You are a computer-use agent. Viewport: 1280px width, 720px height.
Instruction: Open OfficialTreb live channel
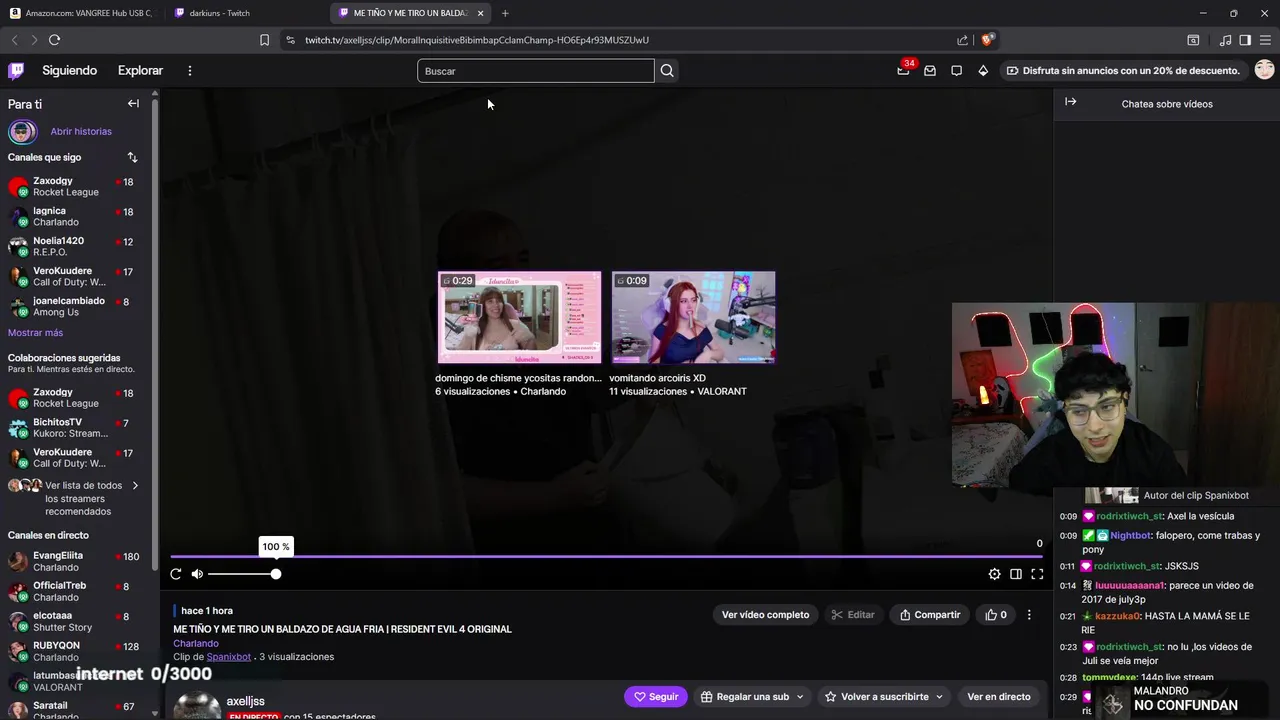click(78, 591)
